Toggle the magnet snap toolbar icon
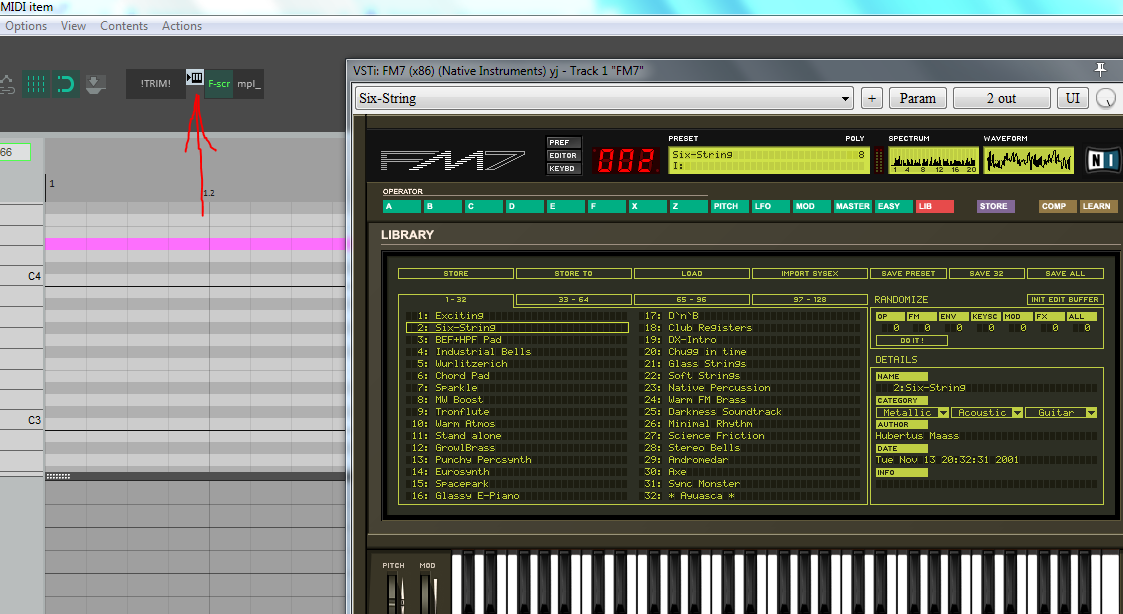Image resolution: width=1123 pixels, height=614 pixels. tap(65, 85)
